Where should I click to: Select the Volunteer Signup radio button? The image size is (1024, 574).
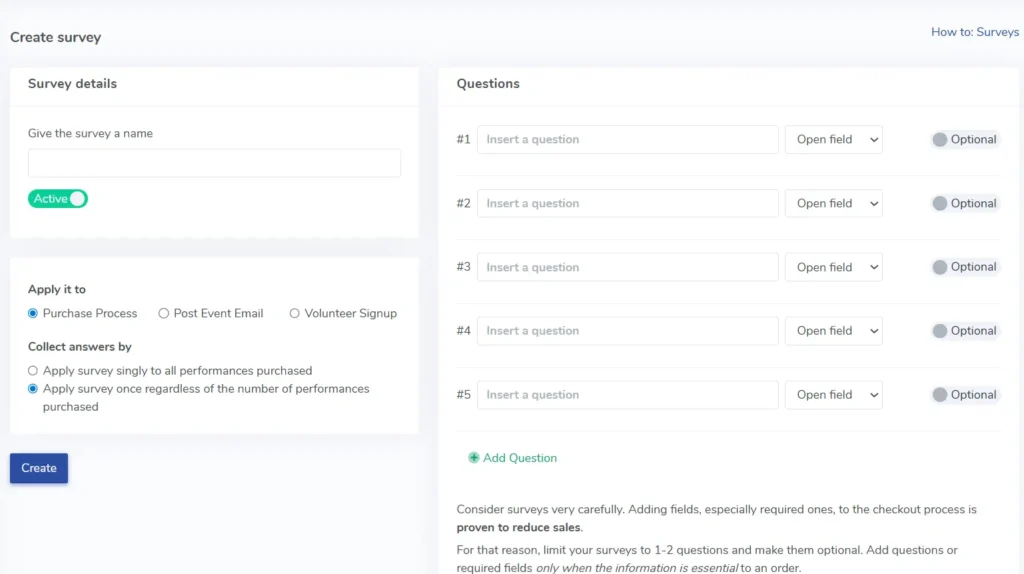point(295,313)
